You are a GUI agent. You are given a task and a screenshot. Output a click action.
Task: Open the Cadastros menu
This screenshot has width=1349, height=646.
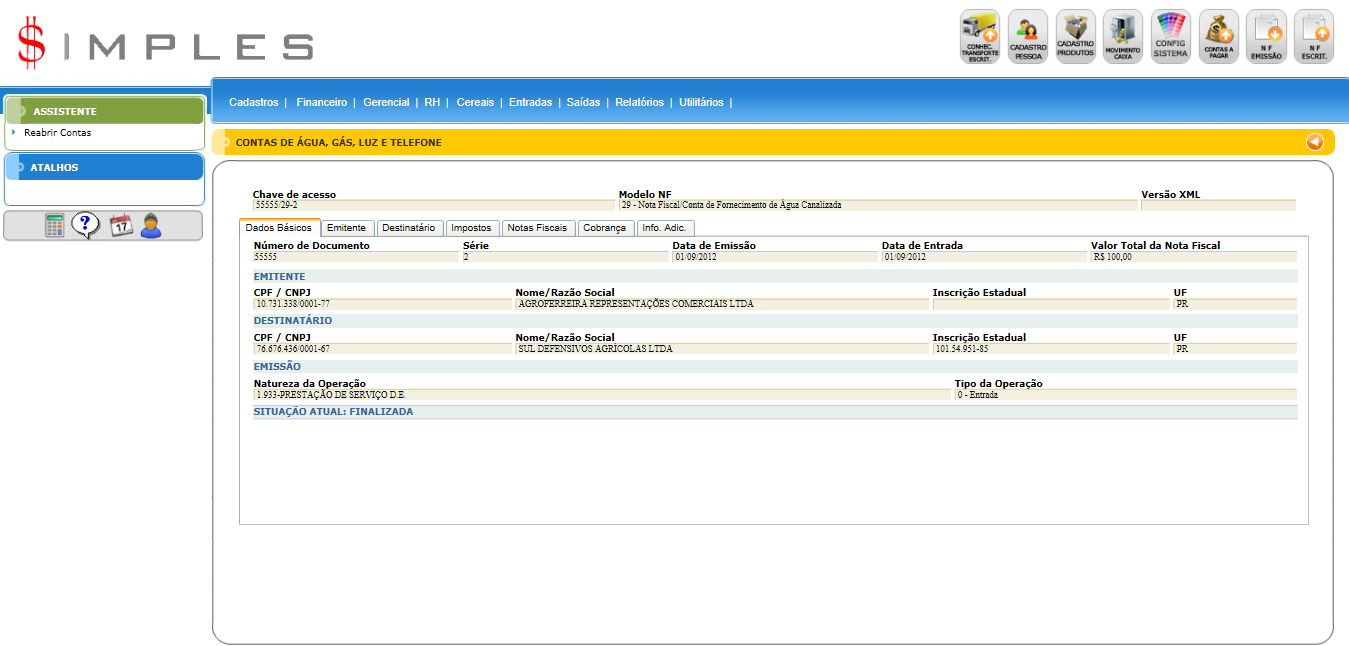[x=253, y=102]
